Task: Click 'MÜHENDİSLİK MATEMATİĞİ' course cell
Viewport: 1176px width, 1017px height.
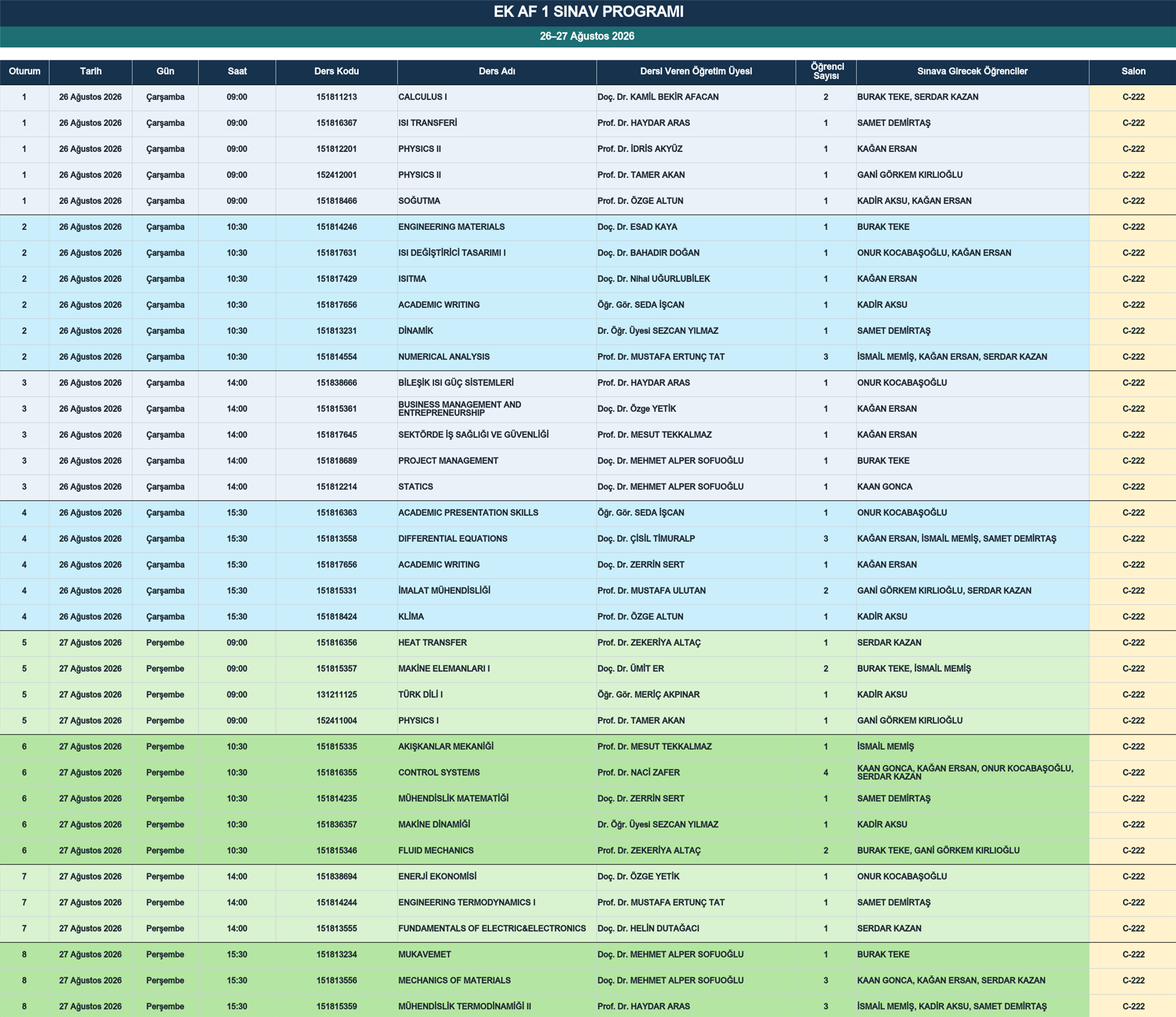Action: pos(497,799)
